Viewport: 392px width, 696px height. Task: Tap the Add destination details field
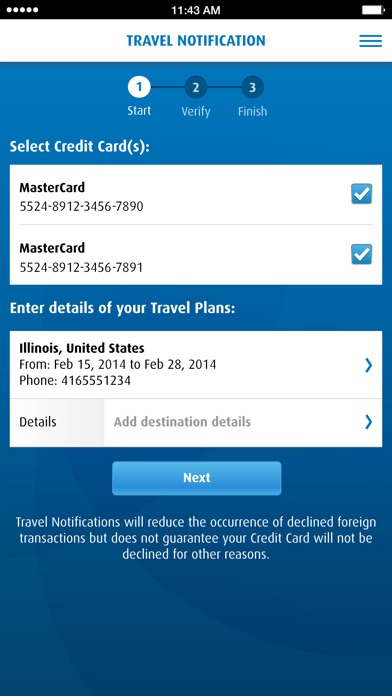(x=243, y=422)
